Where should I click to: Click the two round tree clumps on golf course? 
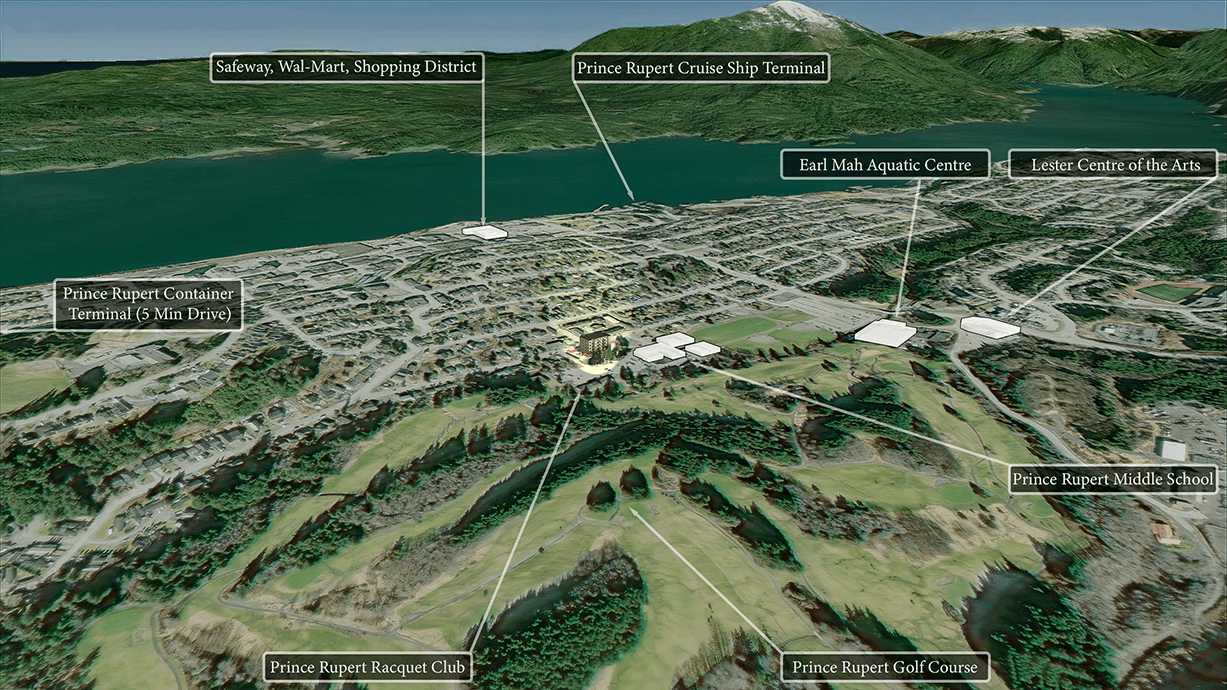[619, 485]
